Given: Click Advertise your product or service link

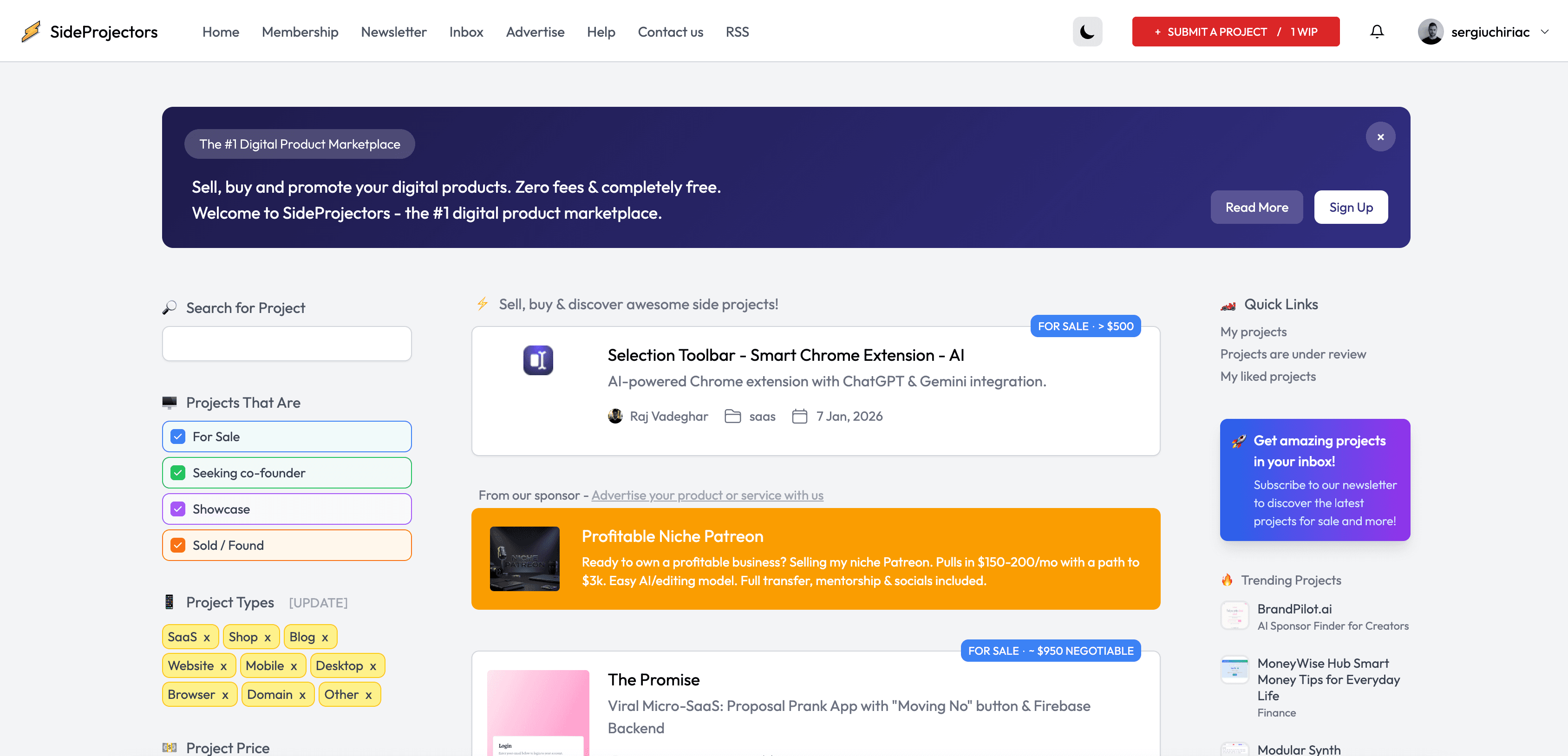Looking at the screenshot, I should pos(707,495).
